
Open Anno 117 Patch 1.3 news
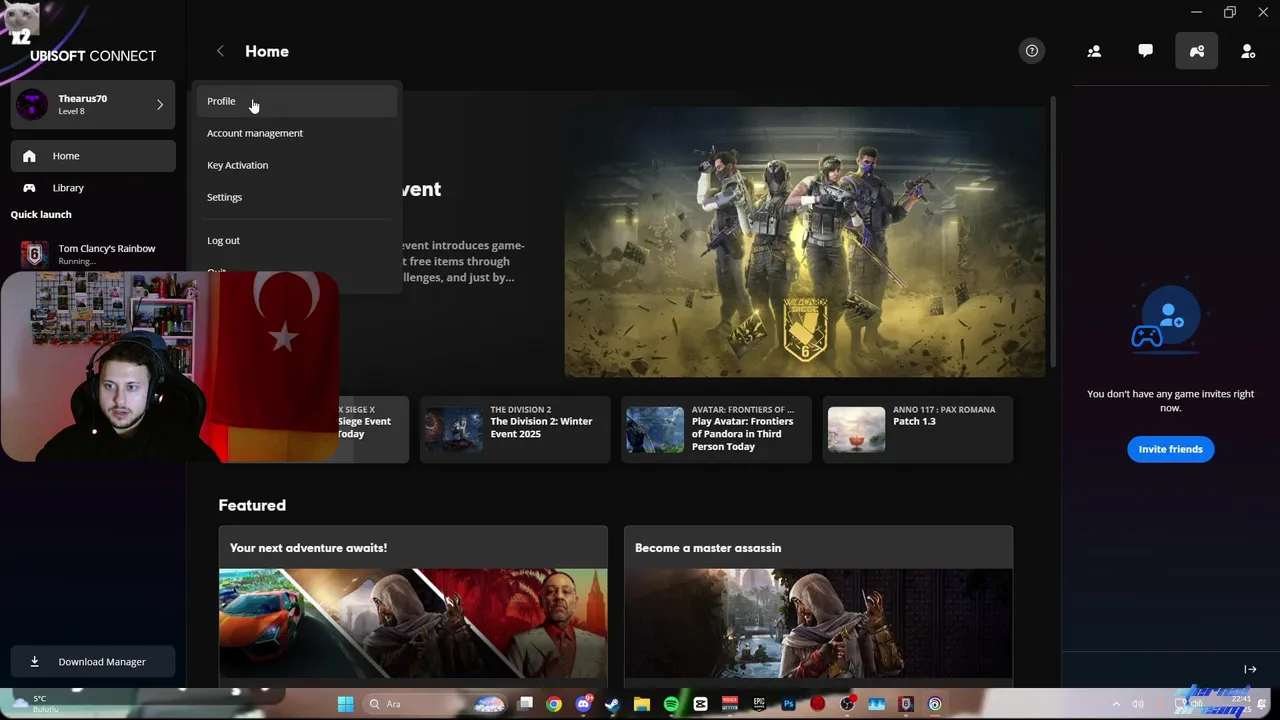[x=918, y=430]
